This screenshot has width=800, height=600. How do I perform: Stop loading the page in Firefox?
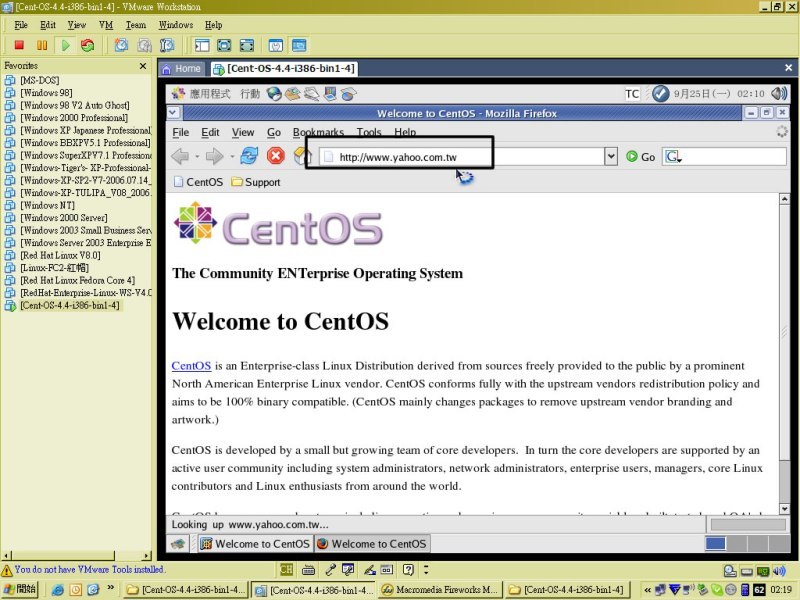pos(276,156)
